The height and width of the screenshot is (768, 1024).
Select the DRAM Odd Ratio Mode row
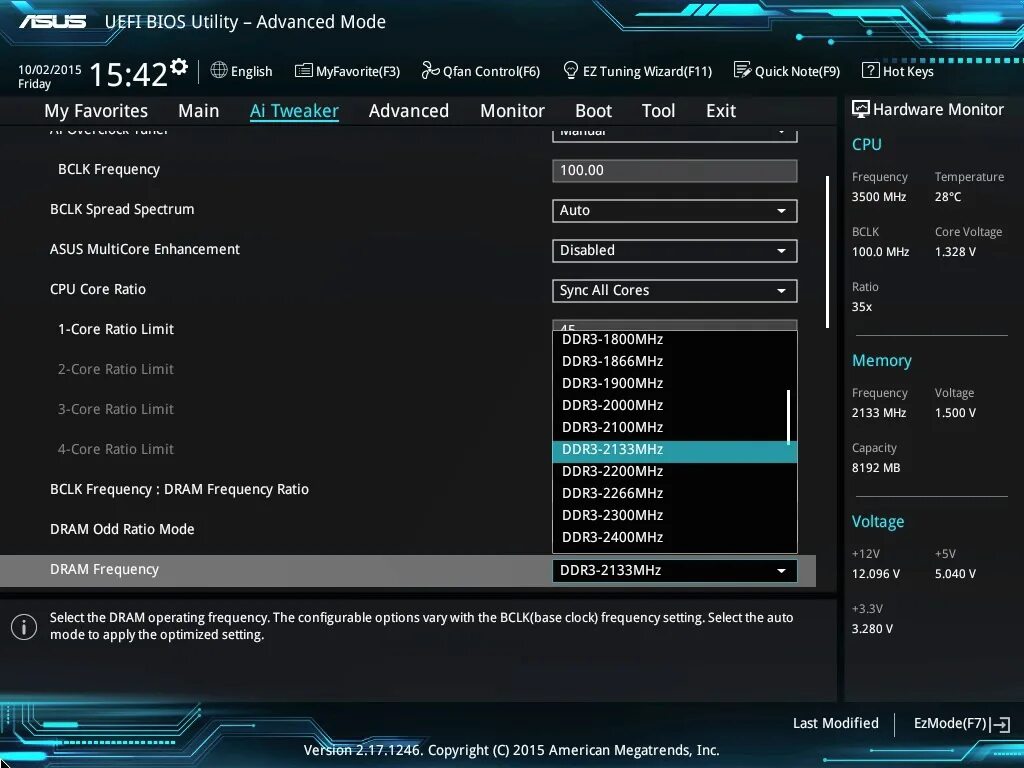point(122,529)
